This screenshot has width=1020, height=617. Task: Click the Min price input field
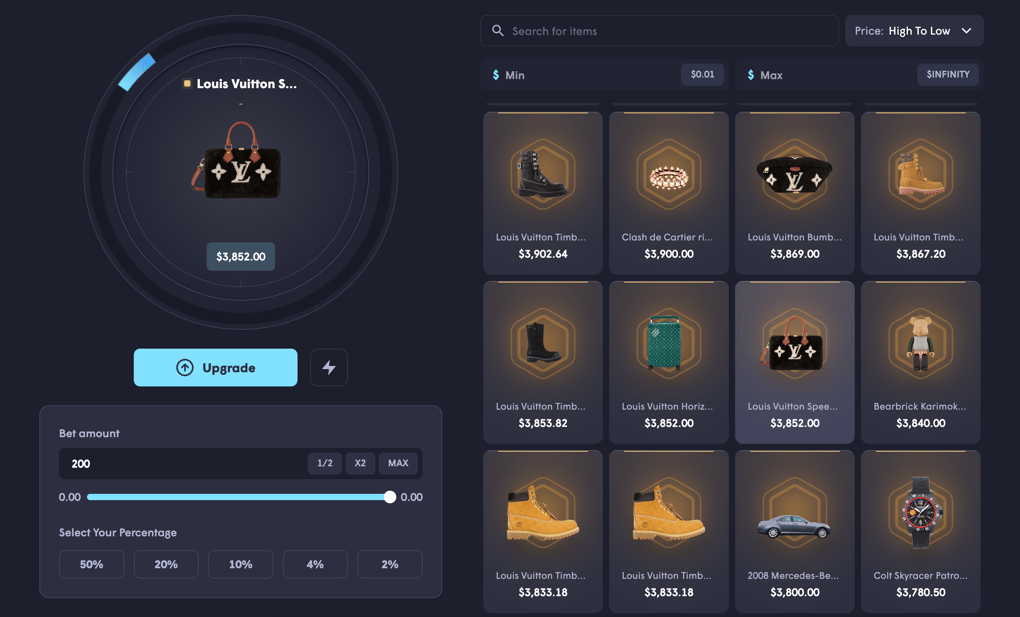[602, 75]
